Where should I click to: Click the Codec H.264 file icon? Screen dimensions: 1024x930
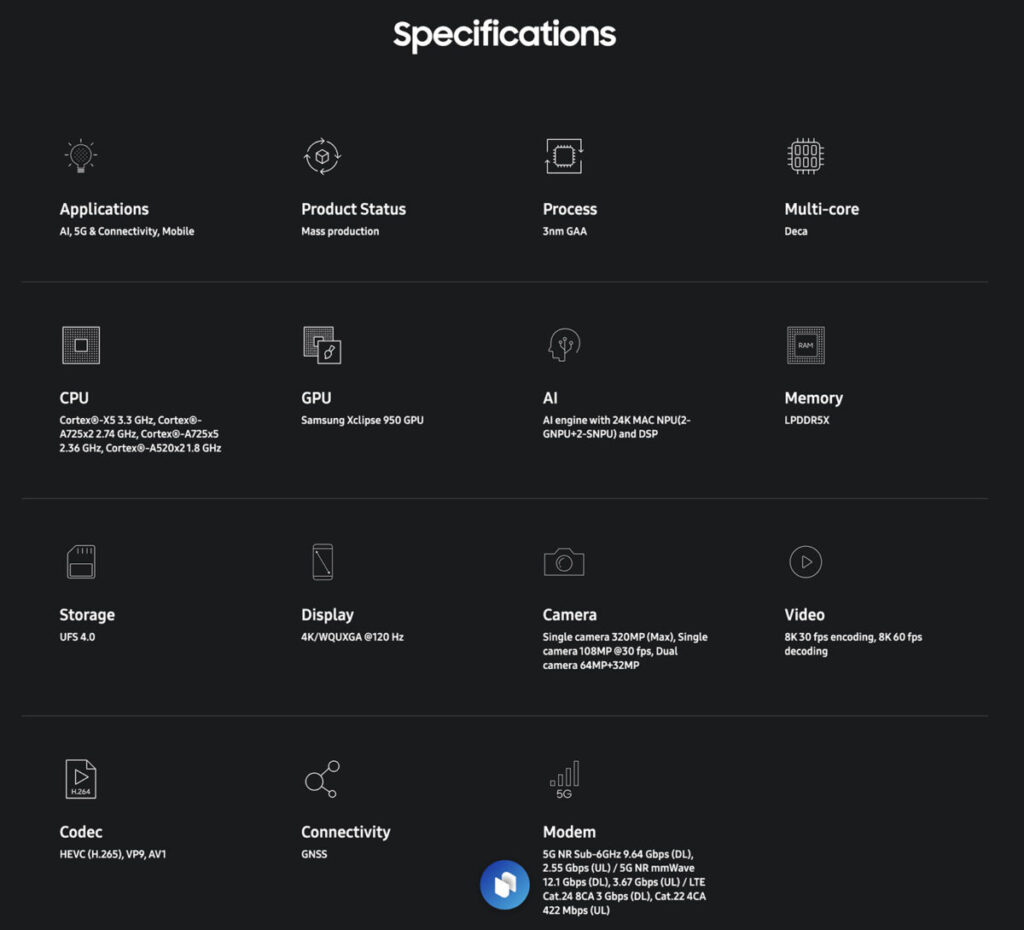point(81,778)
